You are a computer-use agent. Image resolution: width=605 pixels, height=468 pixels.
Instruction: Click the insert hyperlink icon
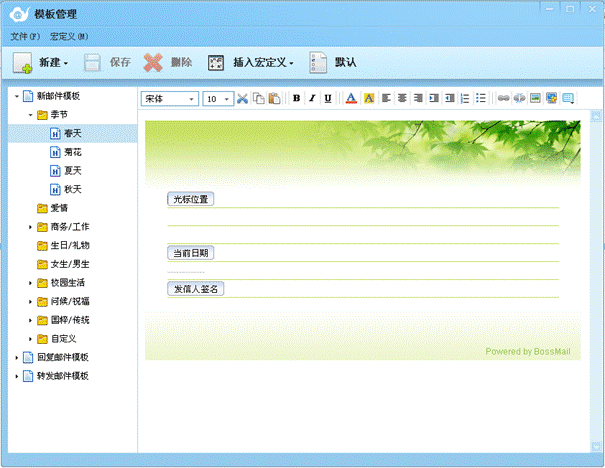coord(504,98)
